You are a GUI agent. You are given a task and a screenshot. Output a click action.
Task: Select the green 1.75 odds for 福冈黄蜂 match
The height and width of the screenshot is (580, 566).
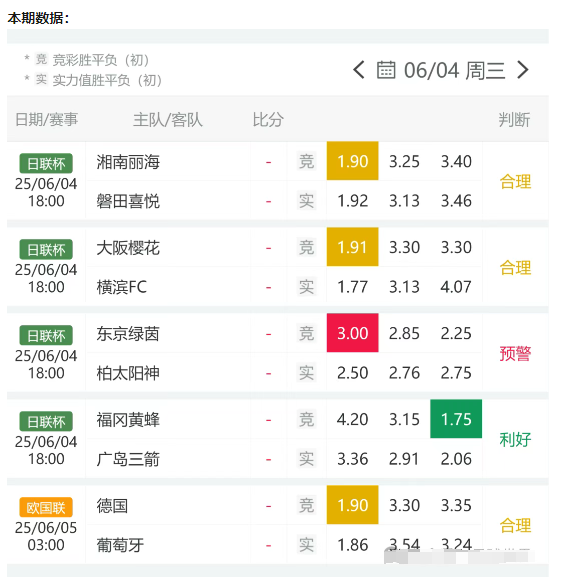tap(456, 419)
